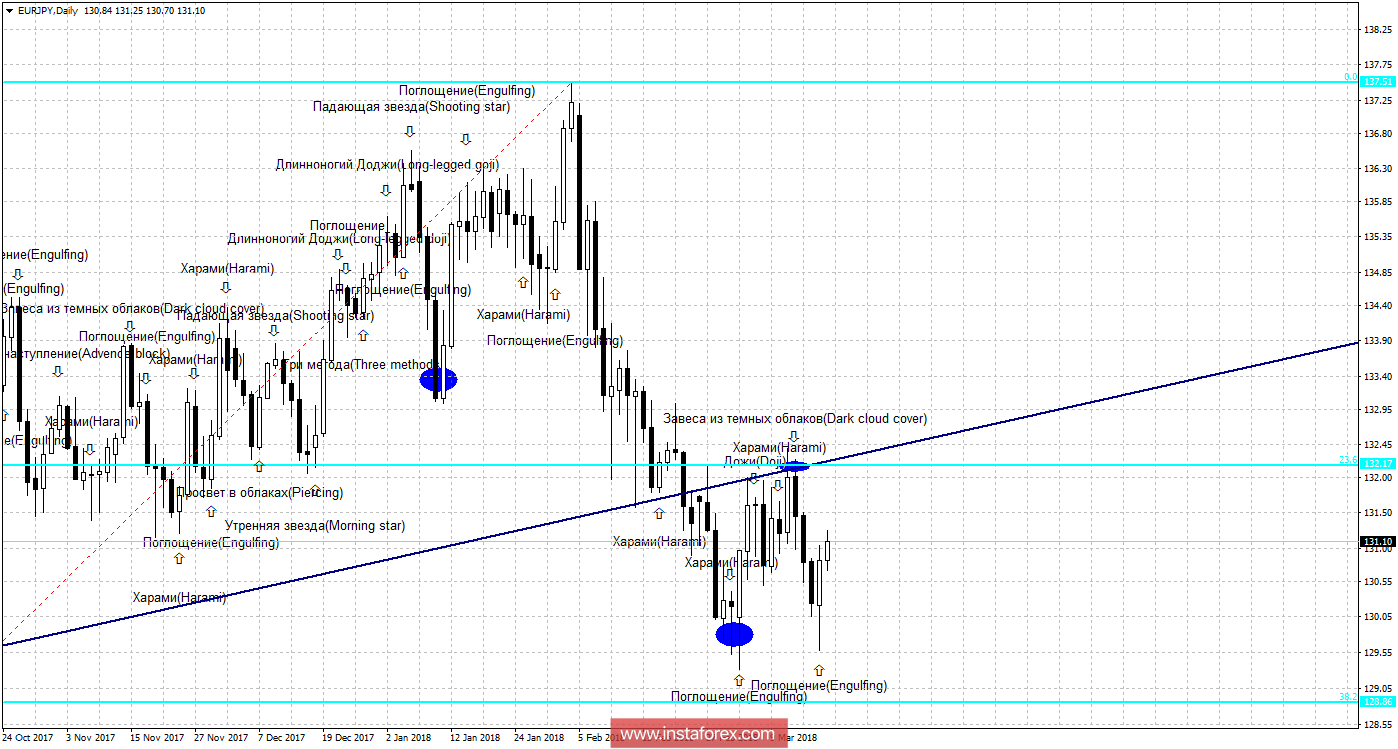Click the topmost 'Поглощение(Engulfing)' label at chart peak
Viewport: 1398px width, 749px height.
tap(467, 90)
